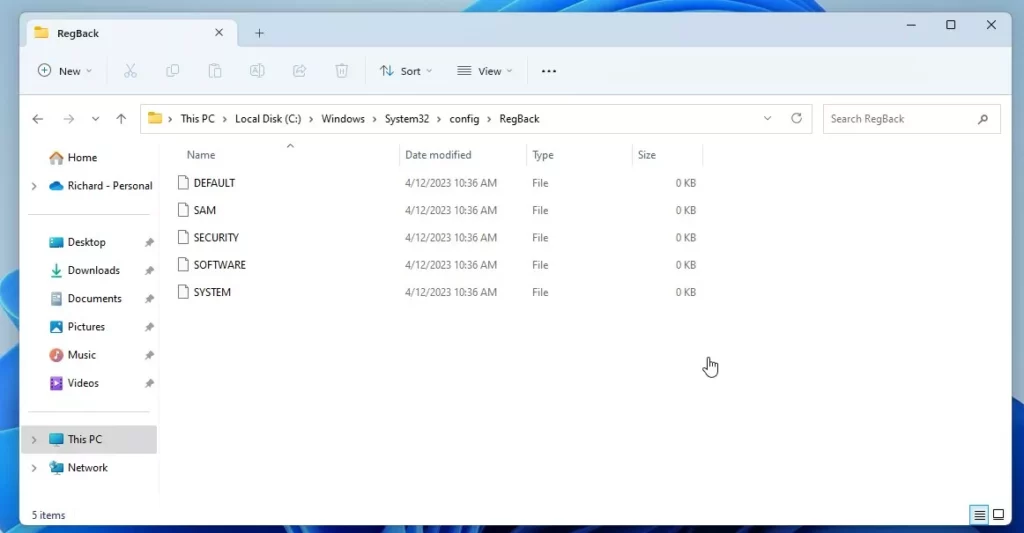This screenshot has width=1024, height=533.
Task: Click the Paste clipboard icon
Action: coord(215,71)
